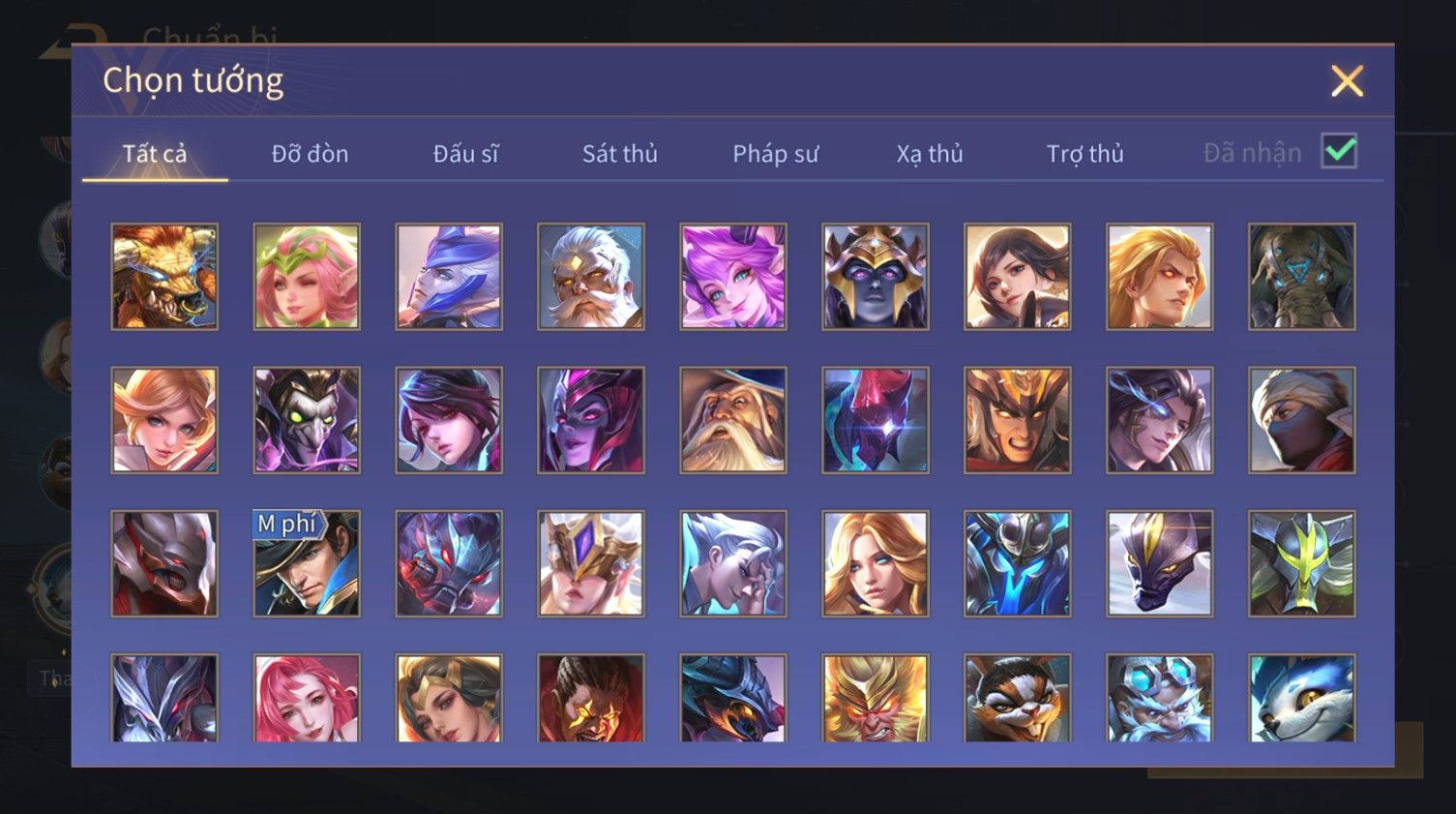Select the purple-haired girl with cat ears
The width and height of the screenshot is (1456, 814).
point(733,277)
